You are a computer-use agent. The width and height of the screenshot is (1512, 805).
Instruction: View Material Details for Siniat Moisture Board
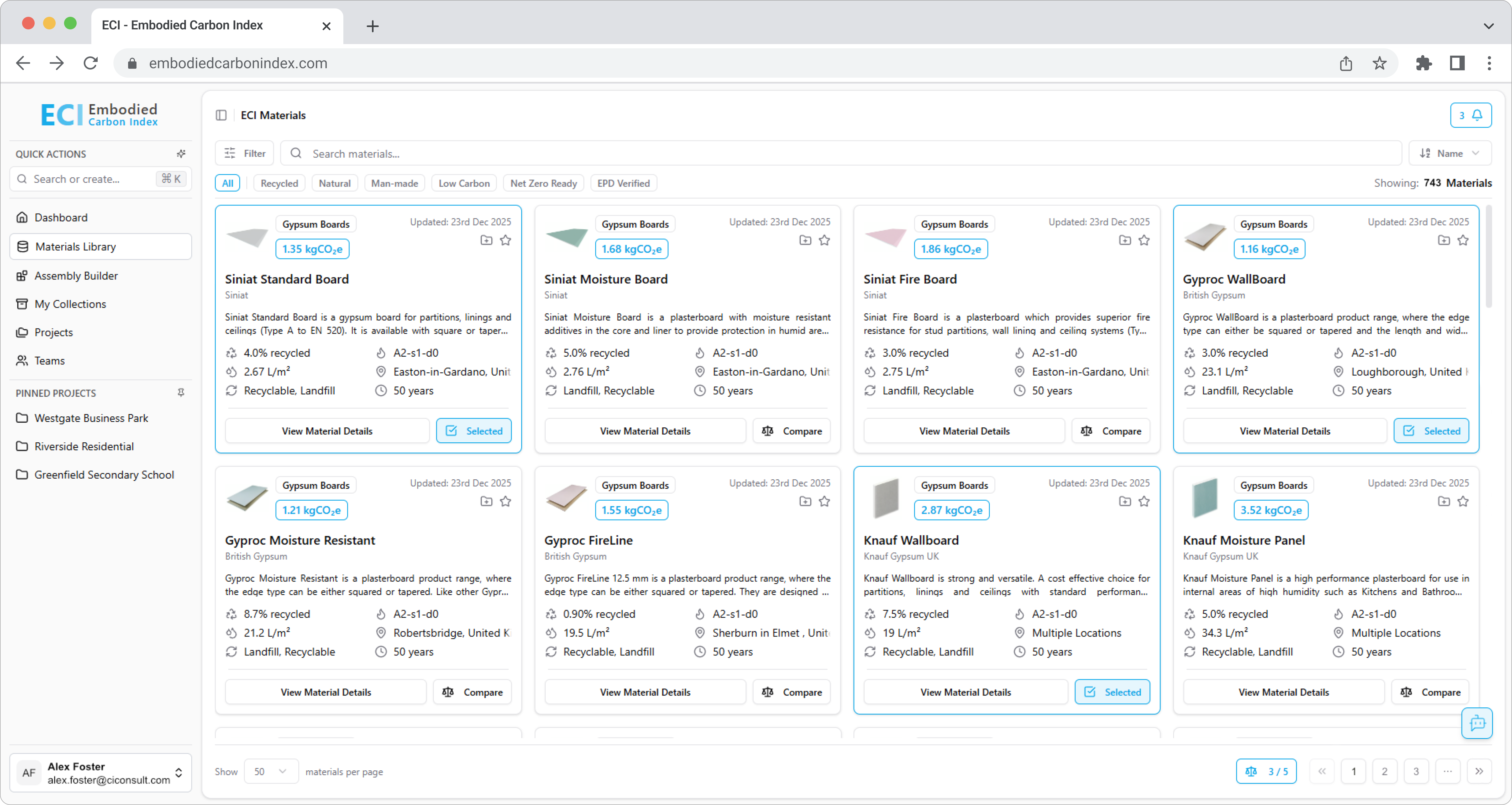pos(645,431)
